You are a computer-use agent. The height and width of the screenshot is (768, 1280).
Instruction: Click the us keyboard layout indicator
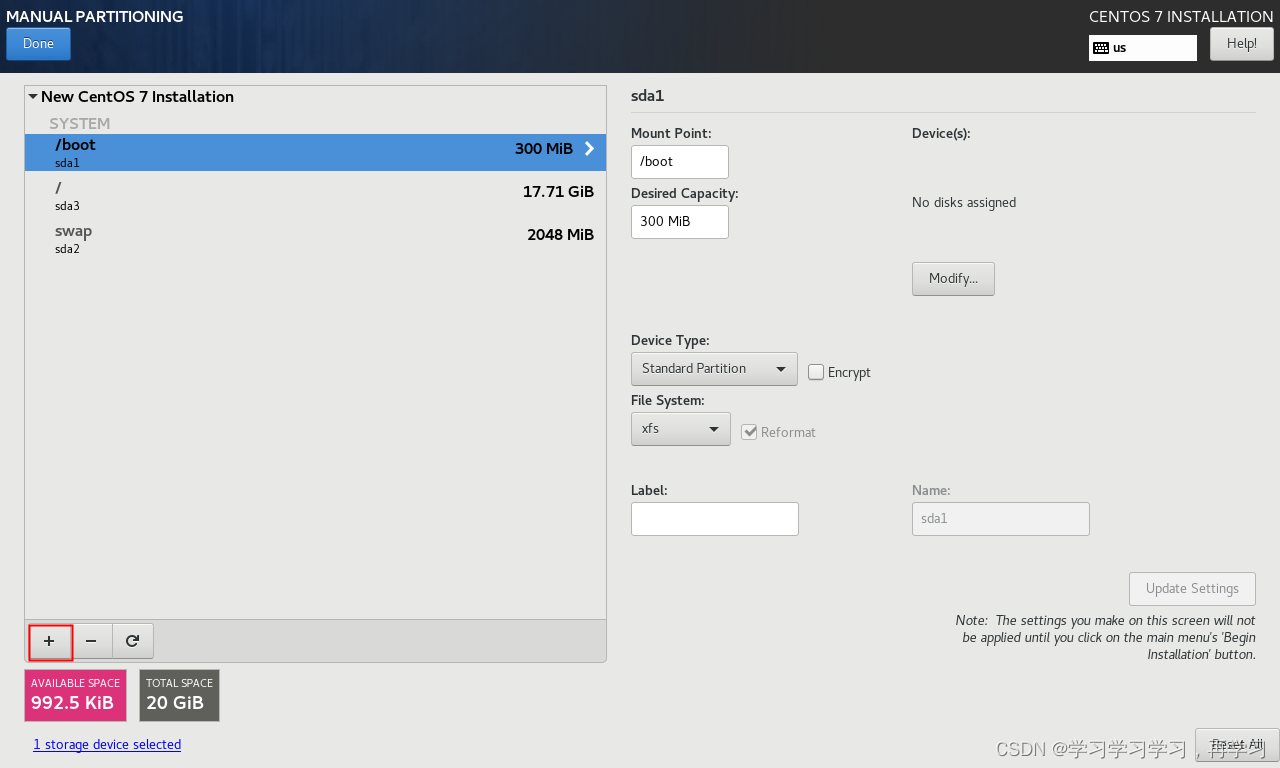(x=1143, y=48)
